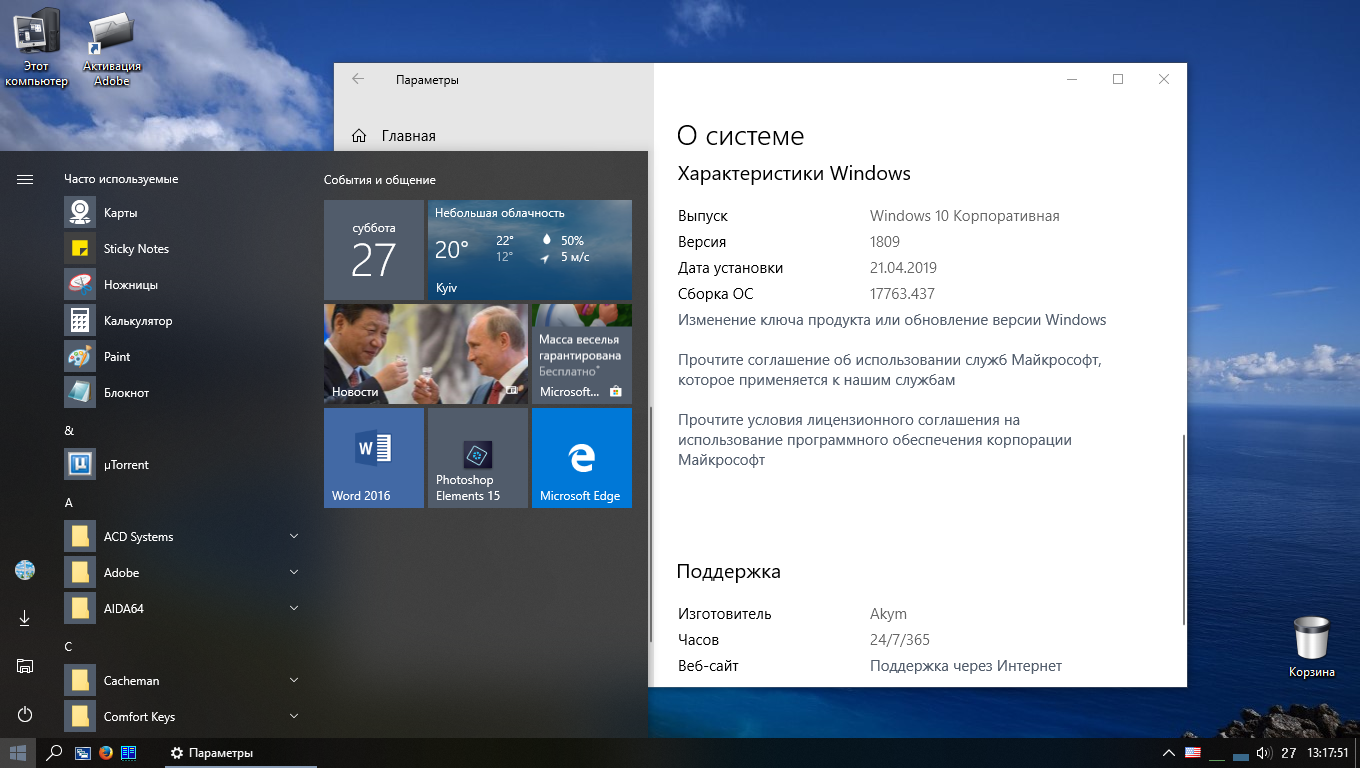Viewport: 1360px width, 768px height.
Task: Open File Explorer icon in Start sidebar
Action: [25, 666]
